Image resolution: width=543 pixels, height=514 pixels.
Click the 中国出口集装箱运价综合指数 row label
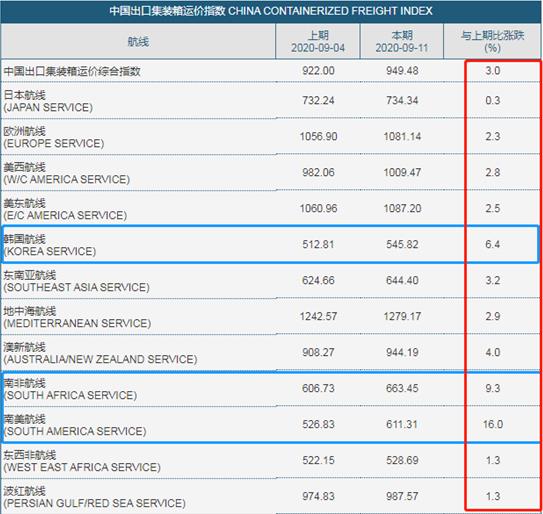coord(72,71)
